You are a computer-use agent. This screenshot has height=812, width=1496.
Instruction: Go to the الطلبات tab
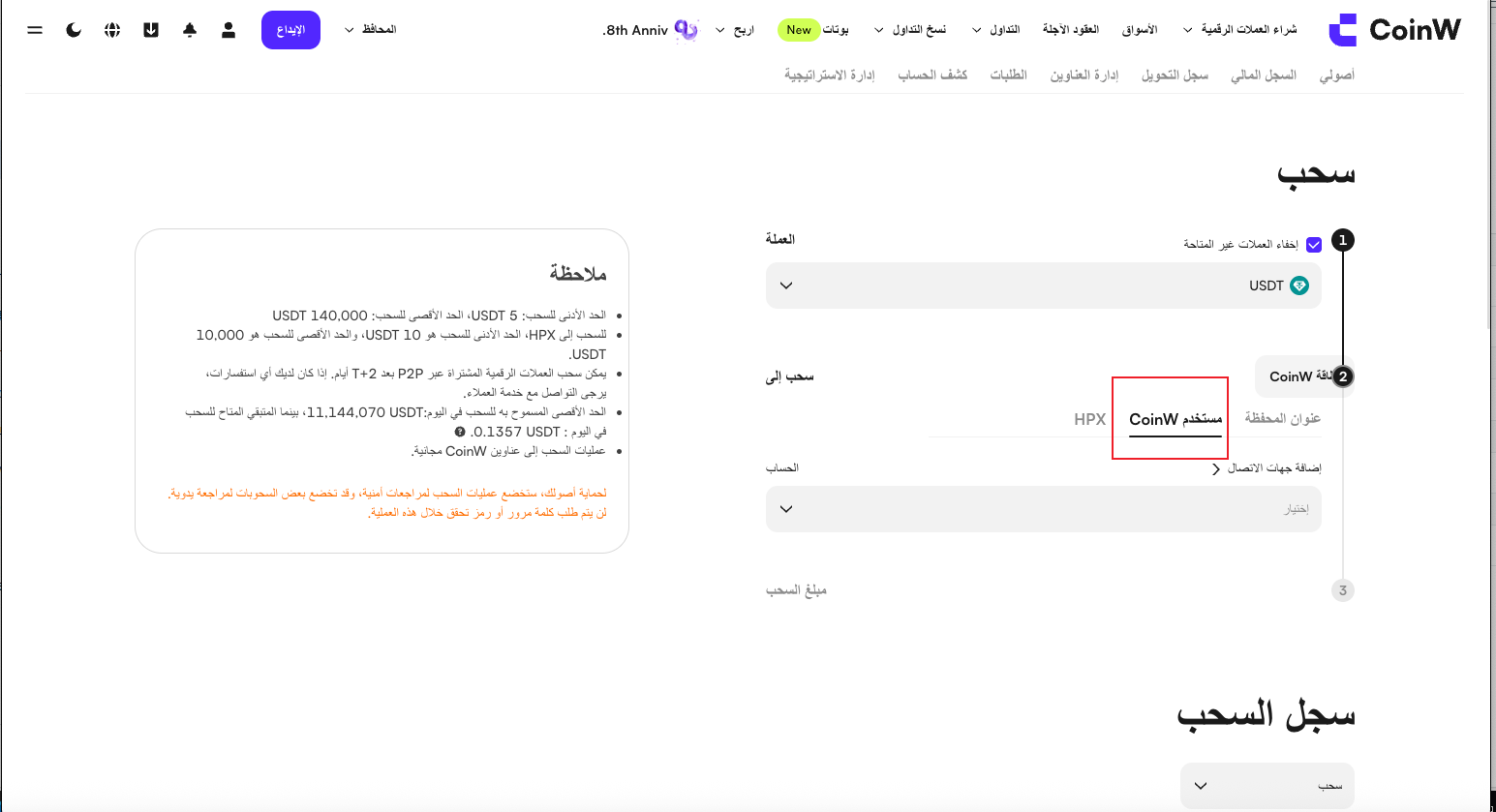[x=1008, y=75]
